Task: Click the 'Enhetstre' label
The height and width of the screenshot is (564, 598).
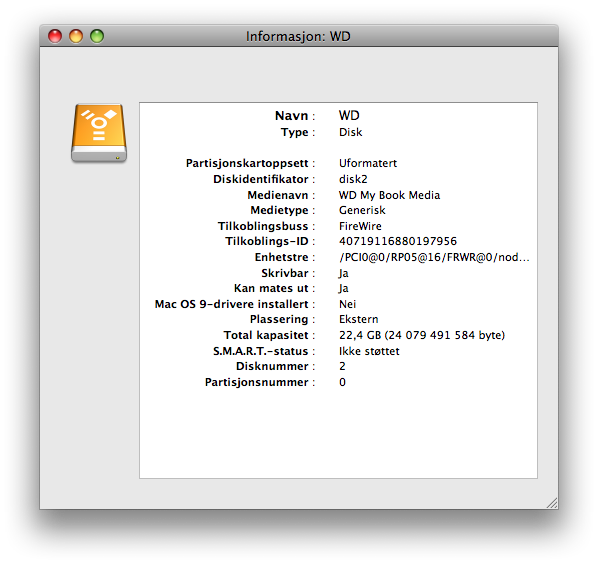Action: (281, 257)
